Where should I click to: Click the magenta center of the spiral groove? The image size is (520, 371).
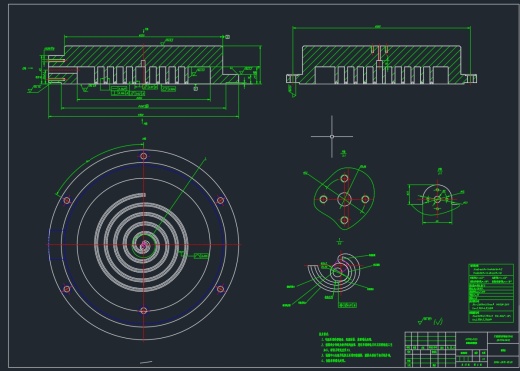click(144, 246)
